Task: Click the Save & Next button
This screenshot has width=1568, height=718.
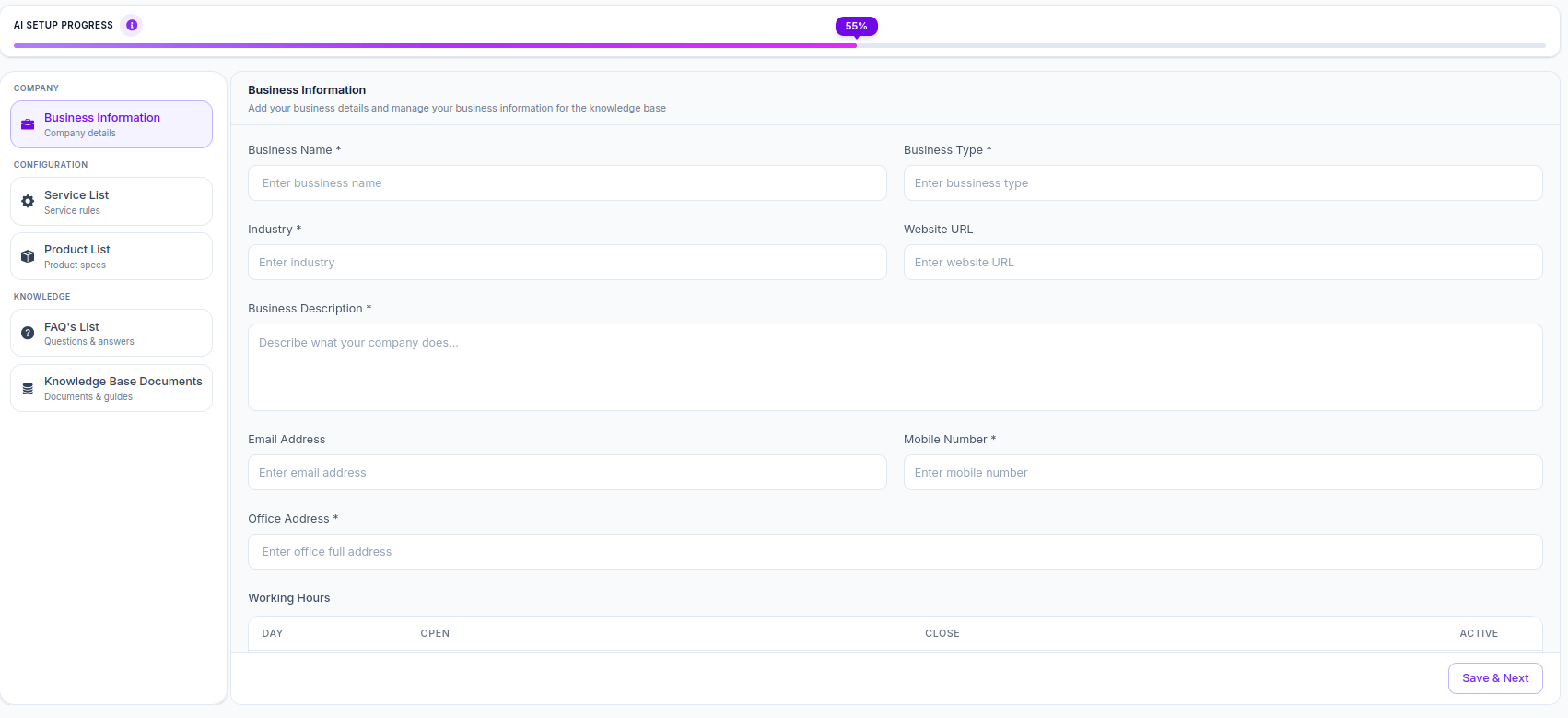Action: coord(1495,678)
